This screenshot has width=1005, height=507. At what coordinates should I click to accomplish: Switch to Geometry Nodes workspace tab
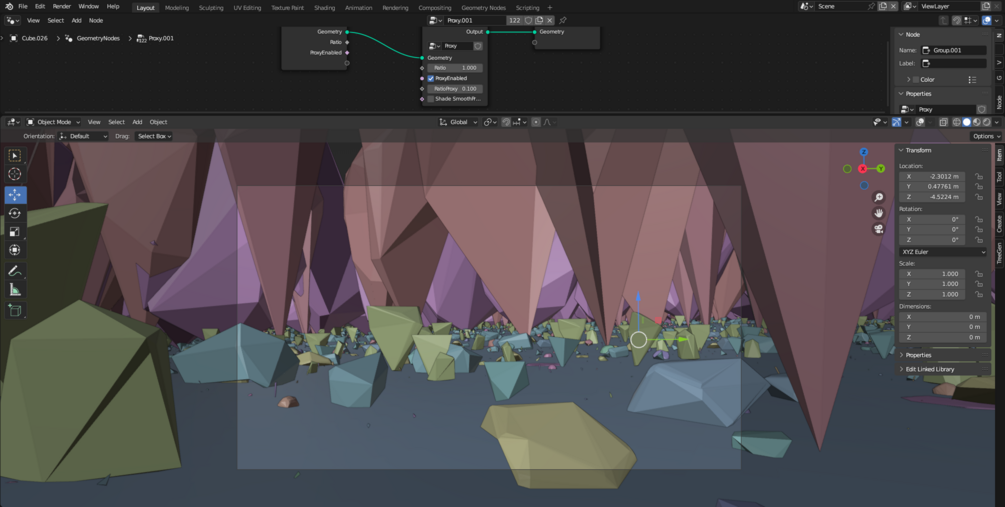click(x=483, y=8)
